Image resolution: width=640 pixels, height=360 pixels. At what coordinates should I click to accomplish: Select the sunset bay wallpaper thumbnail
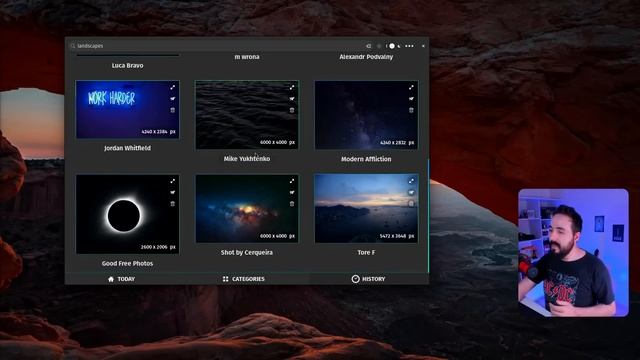(x=366, y=209)
